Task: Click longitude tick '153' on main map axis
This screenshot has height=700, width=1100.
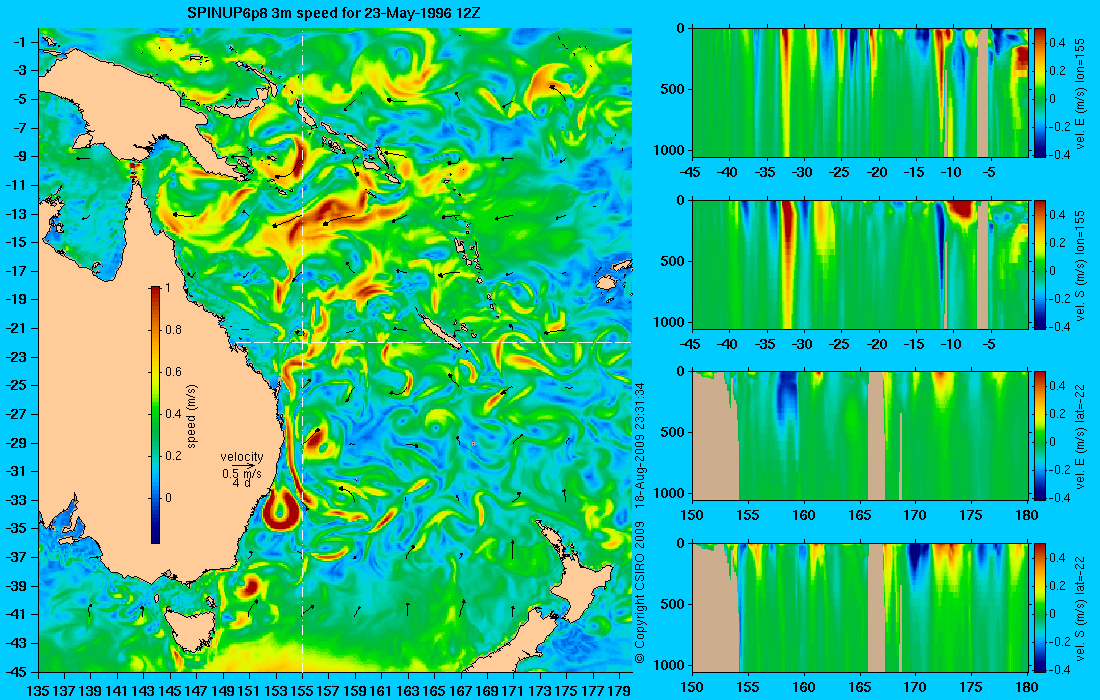Action: pyautogui.click(x=276, y=692)
